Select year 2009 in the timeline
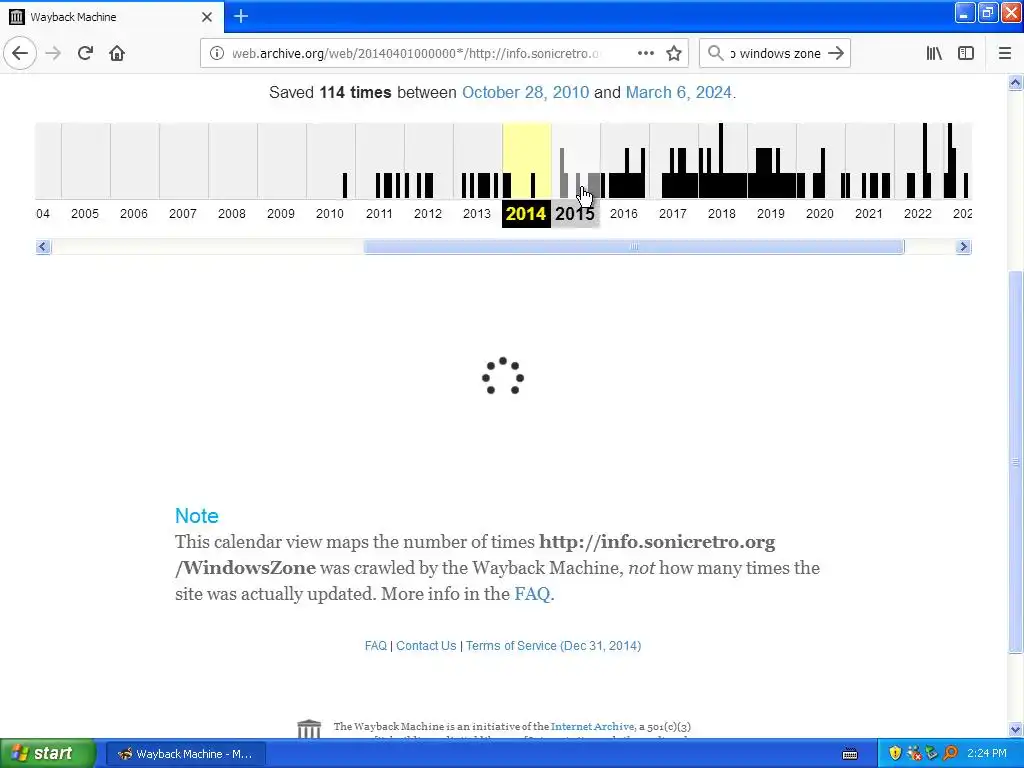Image resolution: width=1024 pixels, height=768 pixels. click(281, 214)
